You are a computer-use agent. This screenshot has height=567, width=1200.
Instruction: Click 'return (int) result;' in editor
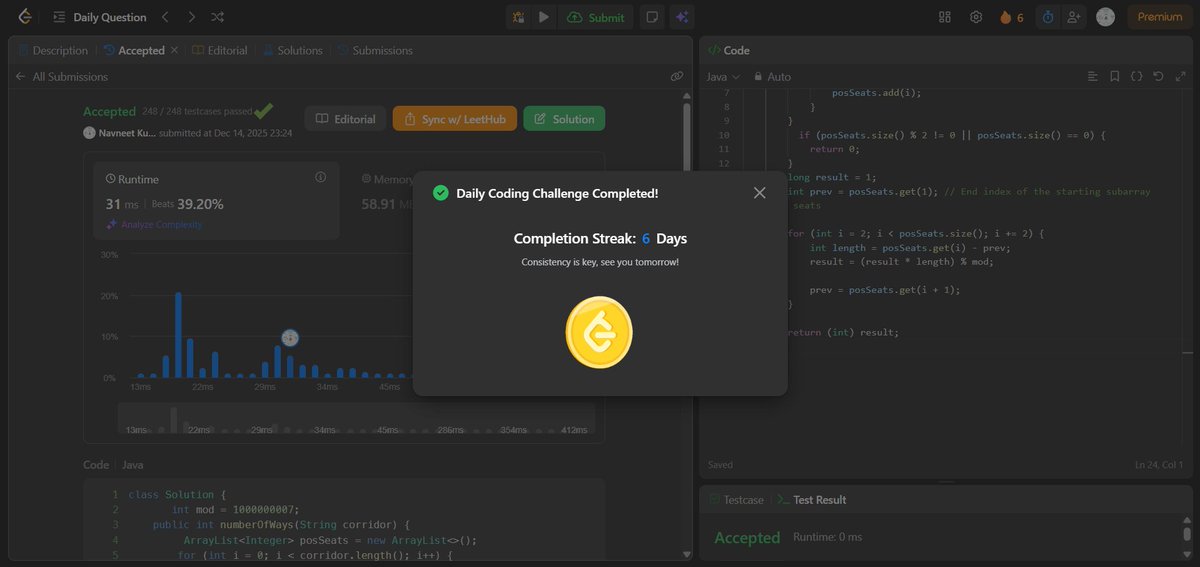[x=843, y=332]
